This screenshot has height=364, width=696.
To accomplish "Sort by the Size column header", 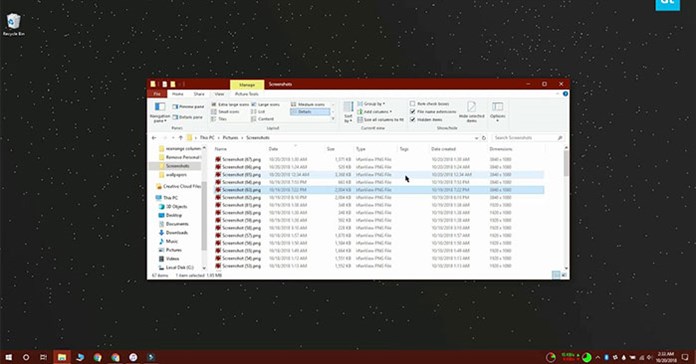I will tap(331, 149).
